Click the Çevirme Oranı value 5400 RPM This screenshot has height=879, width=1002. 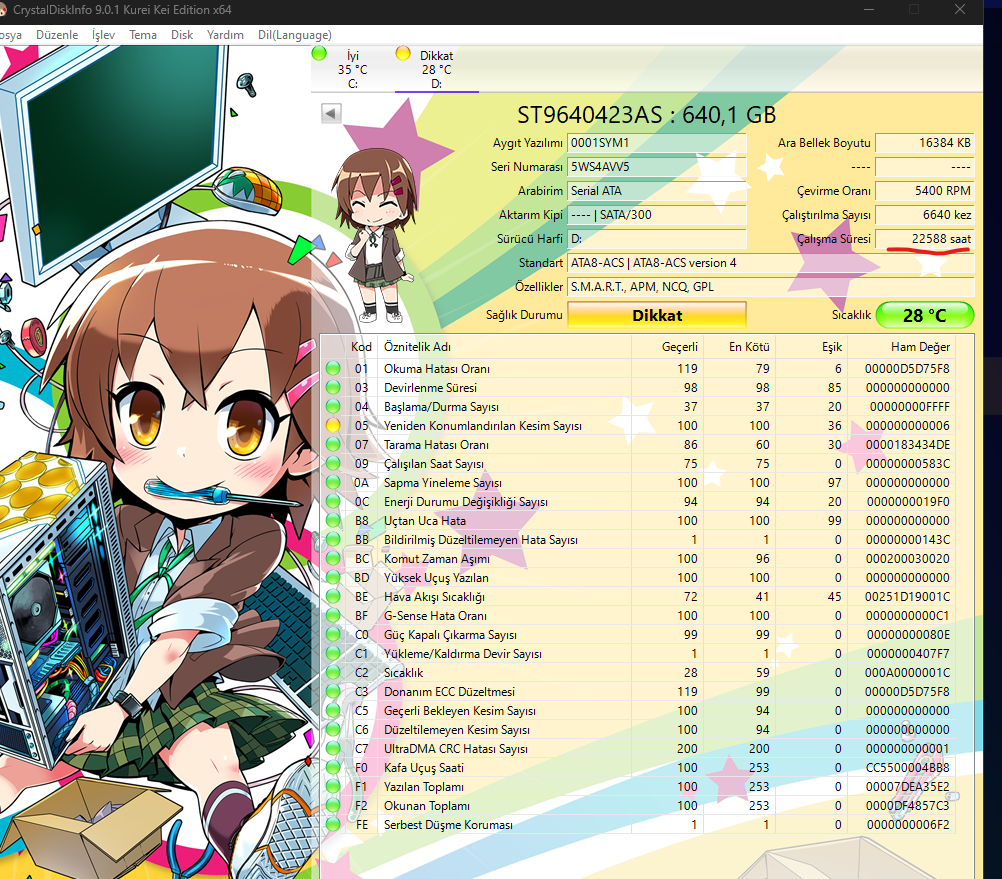tap(925, 191)
